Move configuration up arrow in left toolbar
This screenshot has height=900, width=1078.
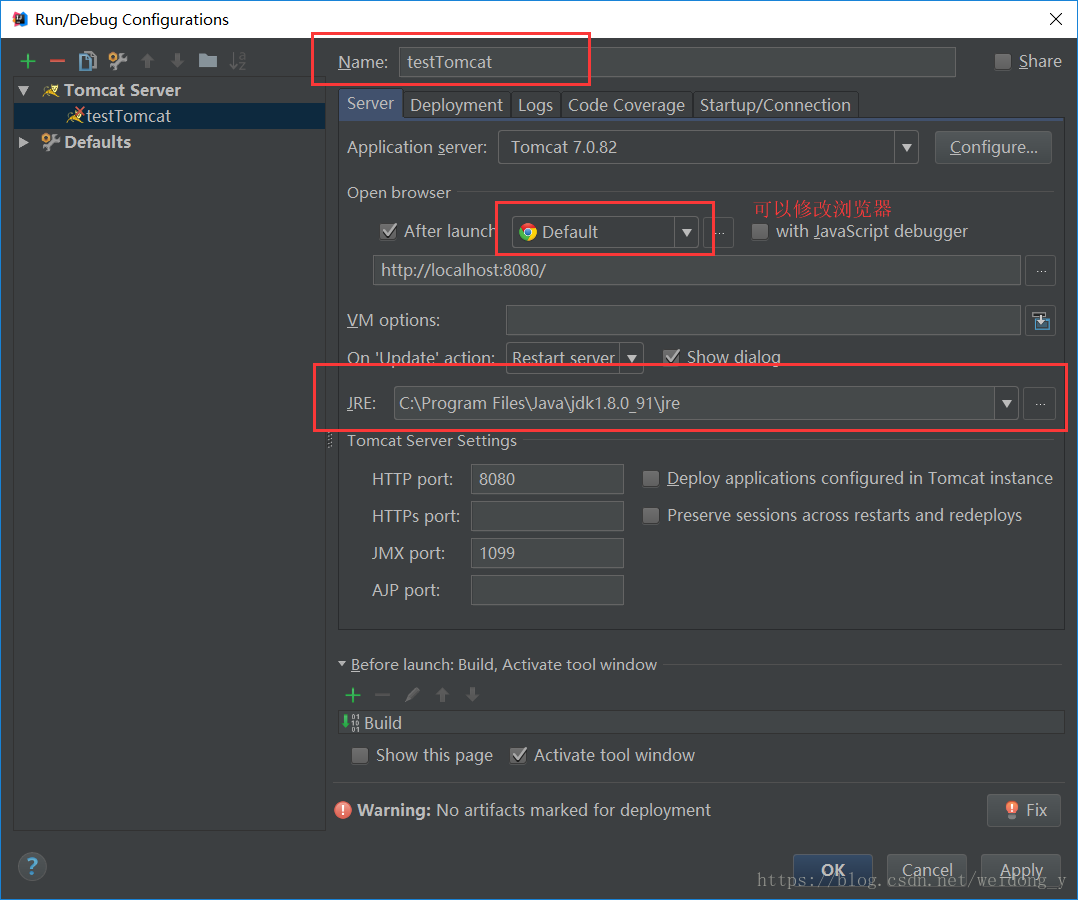click(x=147, y=61)
